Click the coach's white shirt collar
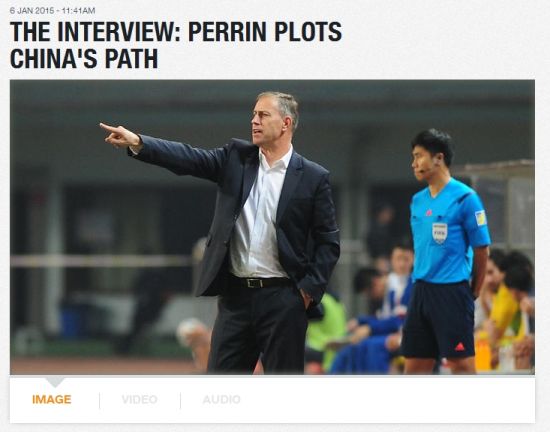Image resolution: width=550 pixels, height=432 pixels. coord(276,158)
